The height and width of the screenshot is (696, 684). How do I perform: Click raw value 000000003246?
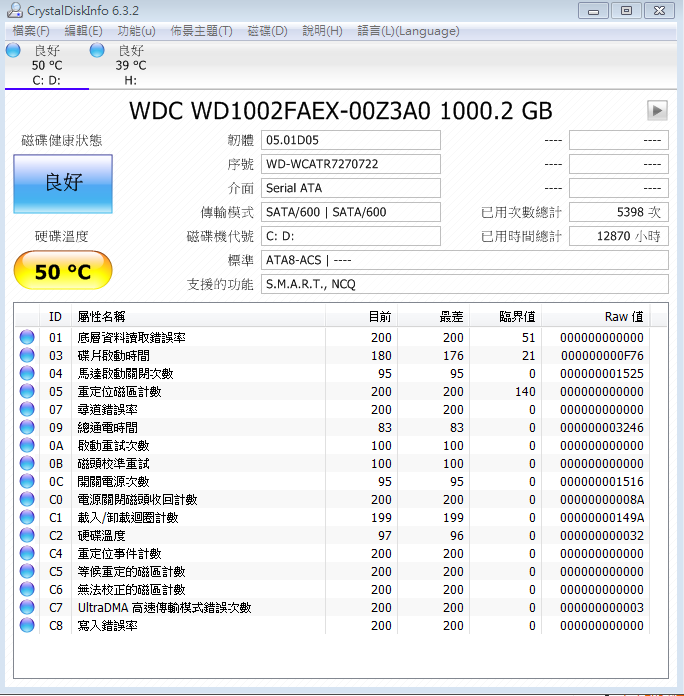[601, 427]
